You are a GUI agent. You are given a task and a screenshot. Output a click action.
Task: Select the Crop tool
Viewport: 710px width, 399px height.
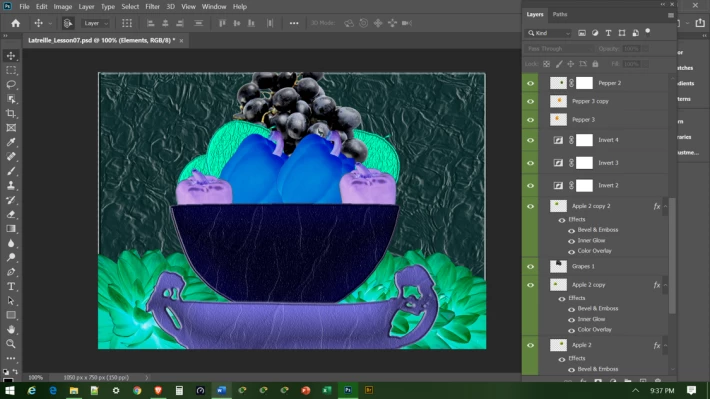point(11,113)
